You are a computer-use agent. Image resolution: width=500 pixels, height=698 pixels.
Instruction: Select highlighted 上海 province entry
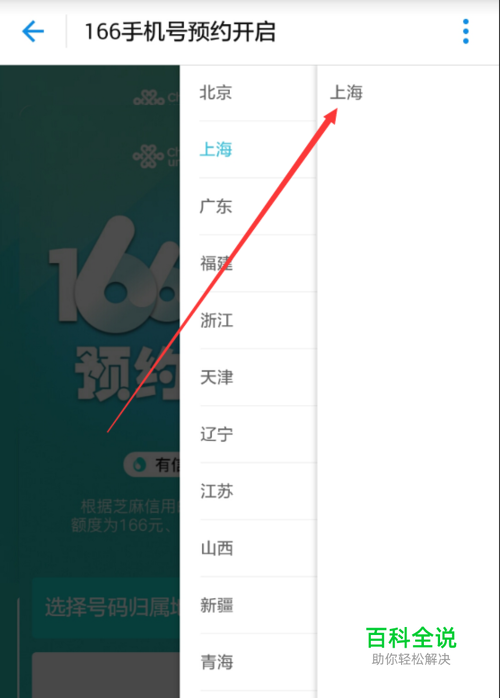coord(248,149)
